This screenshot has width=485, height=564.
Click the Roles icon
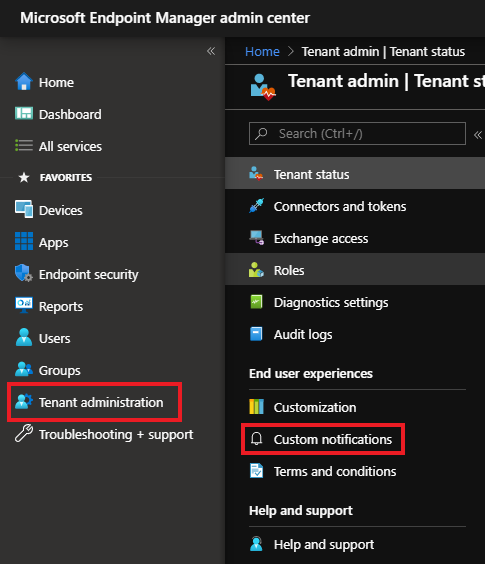coord(256,270)
